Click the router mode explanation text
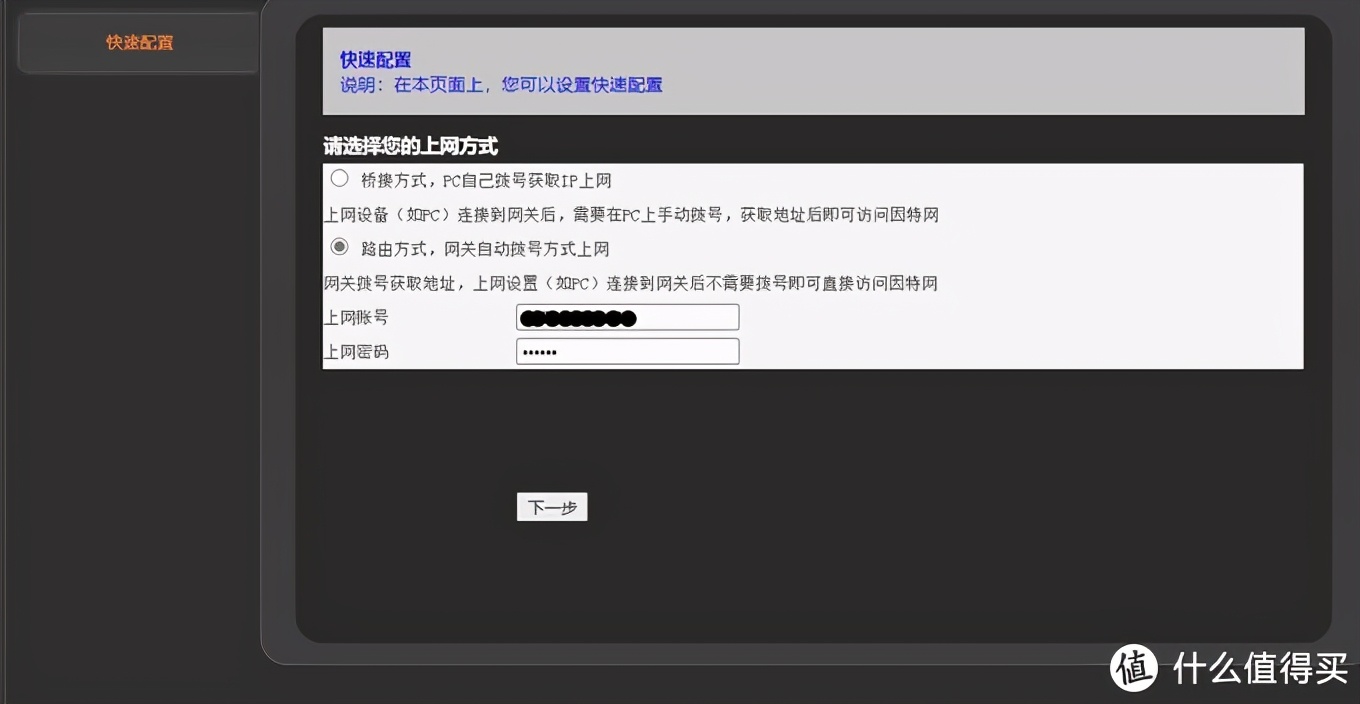Screen dimensions: 1360x704 pos(631,283)
